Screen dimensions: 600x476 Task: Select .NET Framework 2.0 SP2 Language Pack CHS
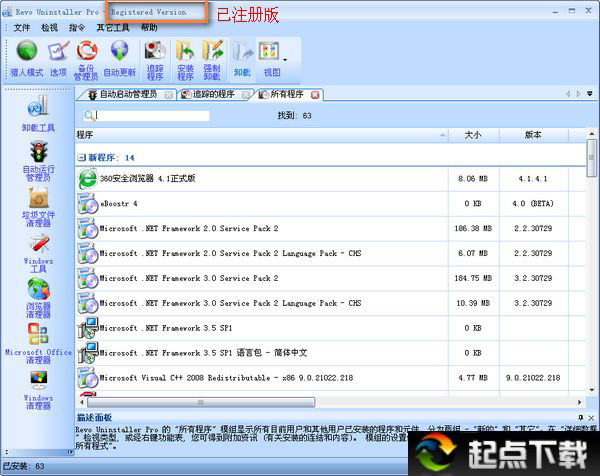point(331,253)
